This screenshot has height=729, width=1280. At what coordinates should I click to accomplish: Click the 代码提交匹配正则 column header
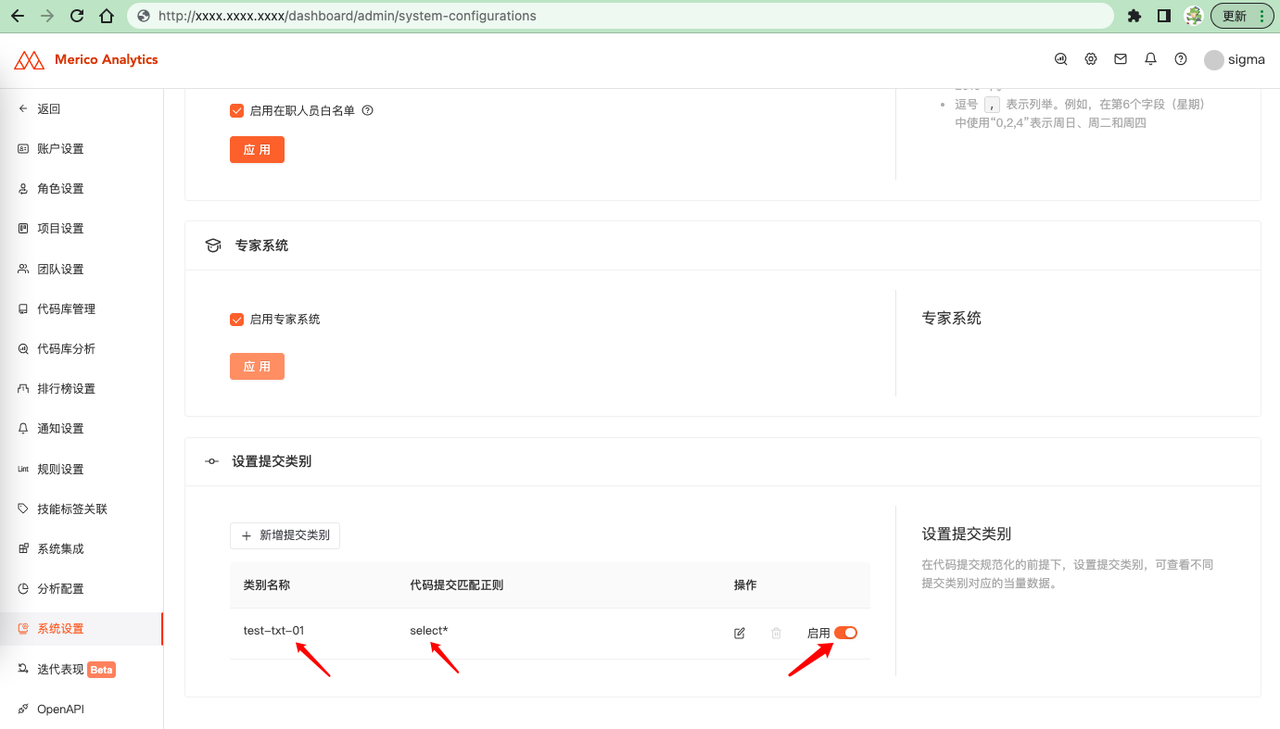456,585
